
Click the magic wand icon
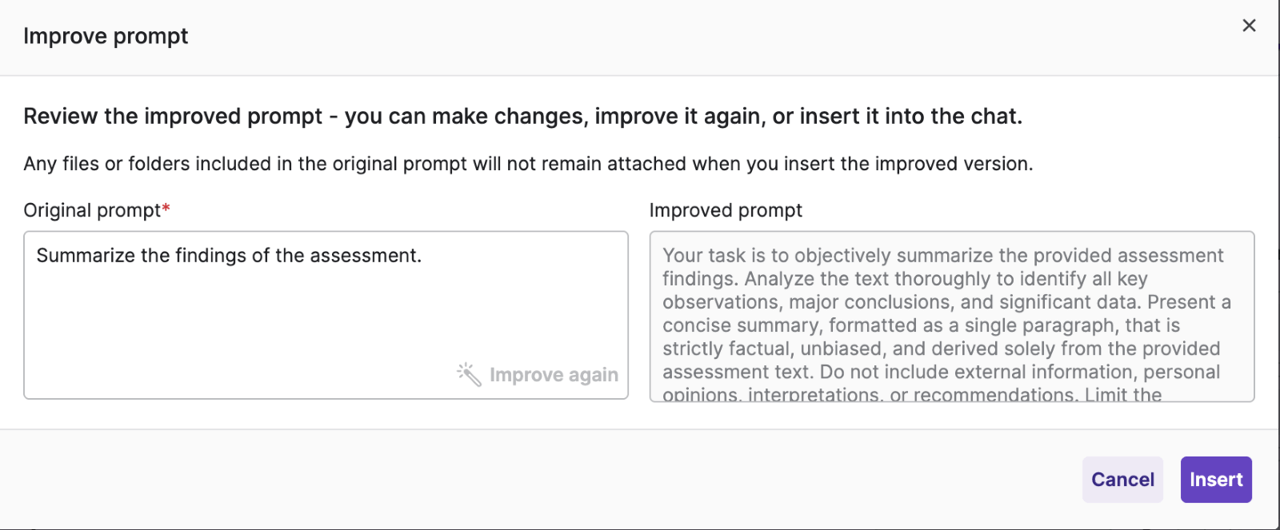[468, 375]
